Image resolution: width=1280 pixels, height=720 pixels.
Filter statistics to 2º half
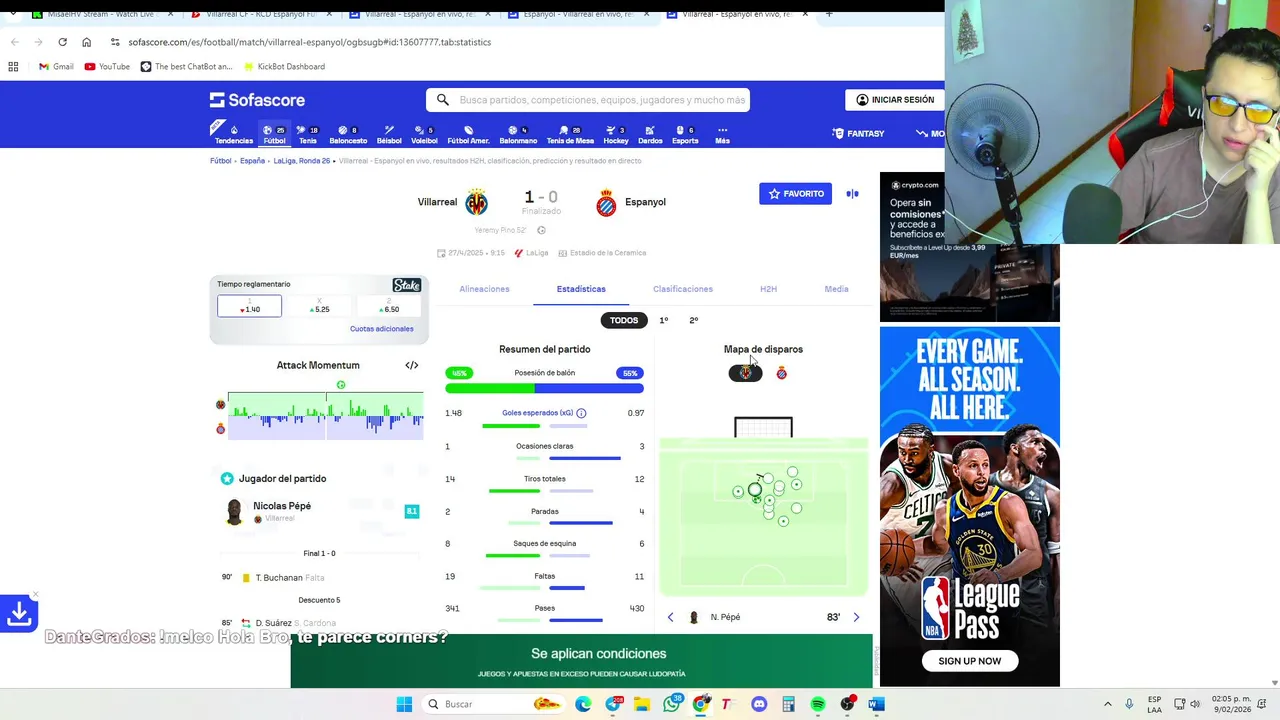pyautogui.click(x=694, y=320)
